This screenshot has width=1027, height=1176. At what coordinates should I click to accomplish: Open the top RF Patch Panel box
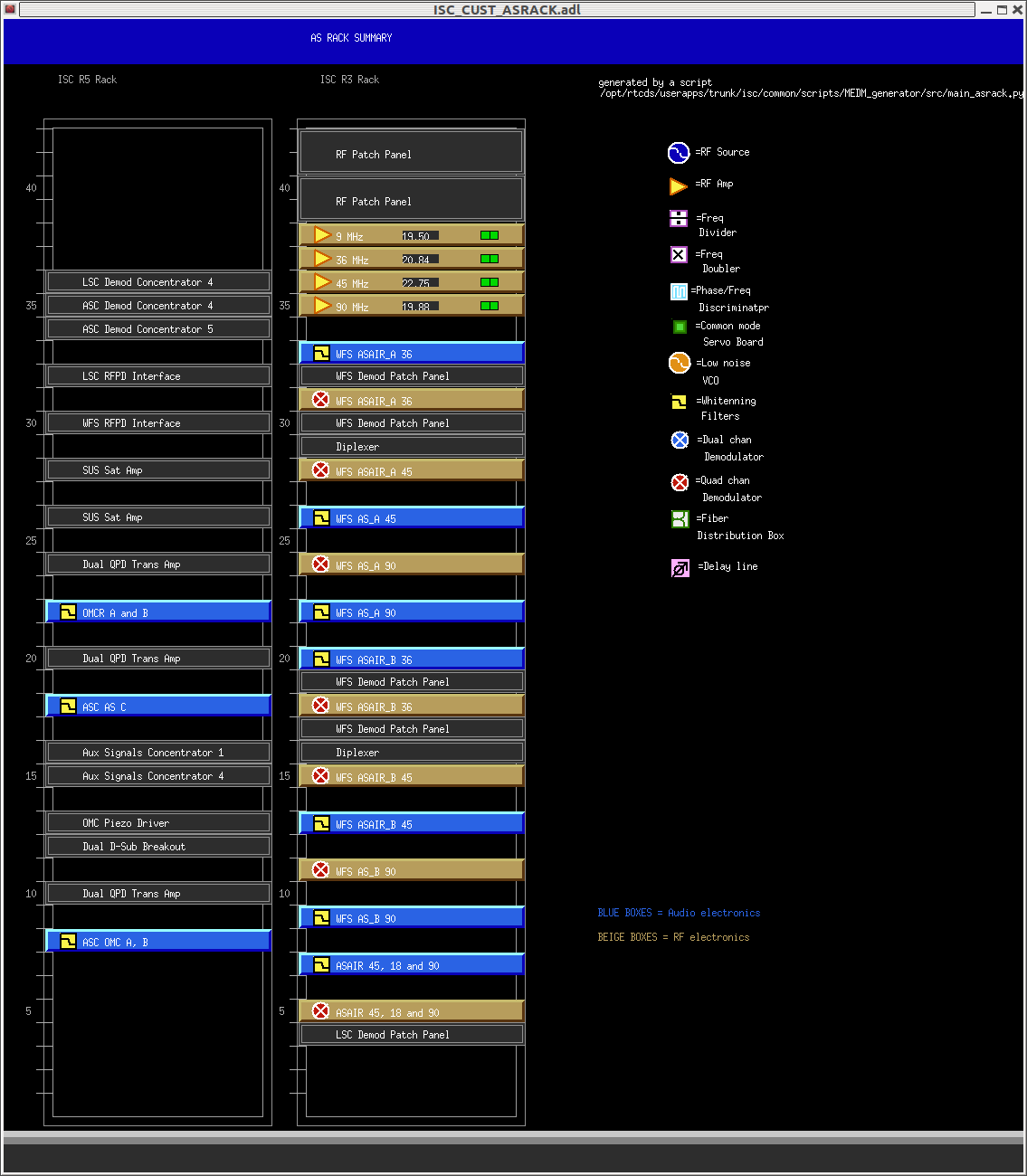coord(412,152)
